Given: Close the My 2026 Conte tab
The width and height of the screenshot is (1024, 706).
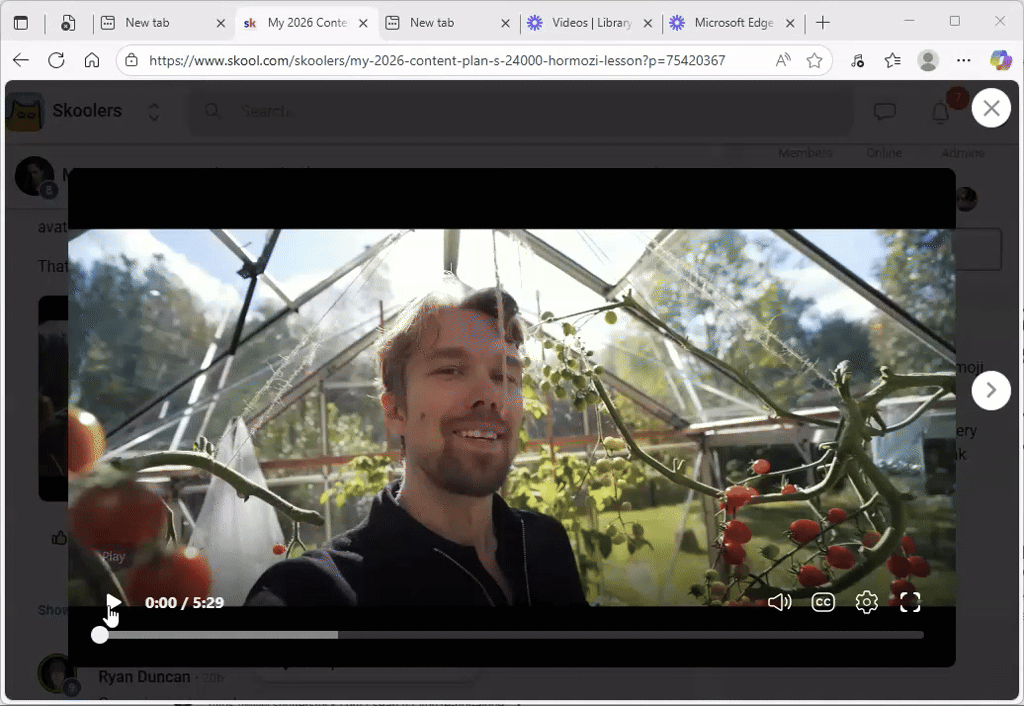Looking at the screenshot, I should [363, 23].
